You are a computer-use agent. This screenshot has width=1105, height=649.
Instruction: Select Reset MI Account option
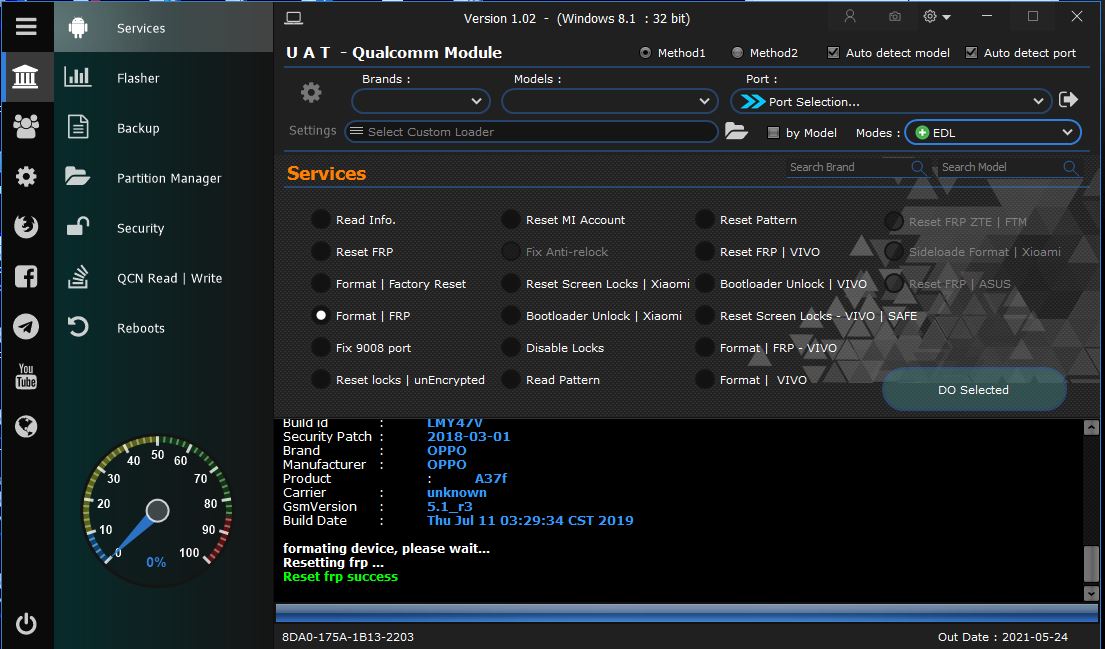tap(511, 220)
